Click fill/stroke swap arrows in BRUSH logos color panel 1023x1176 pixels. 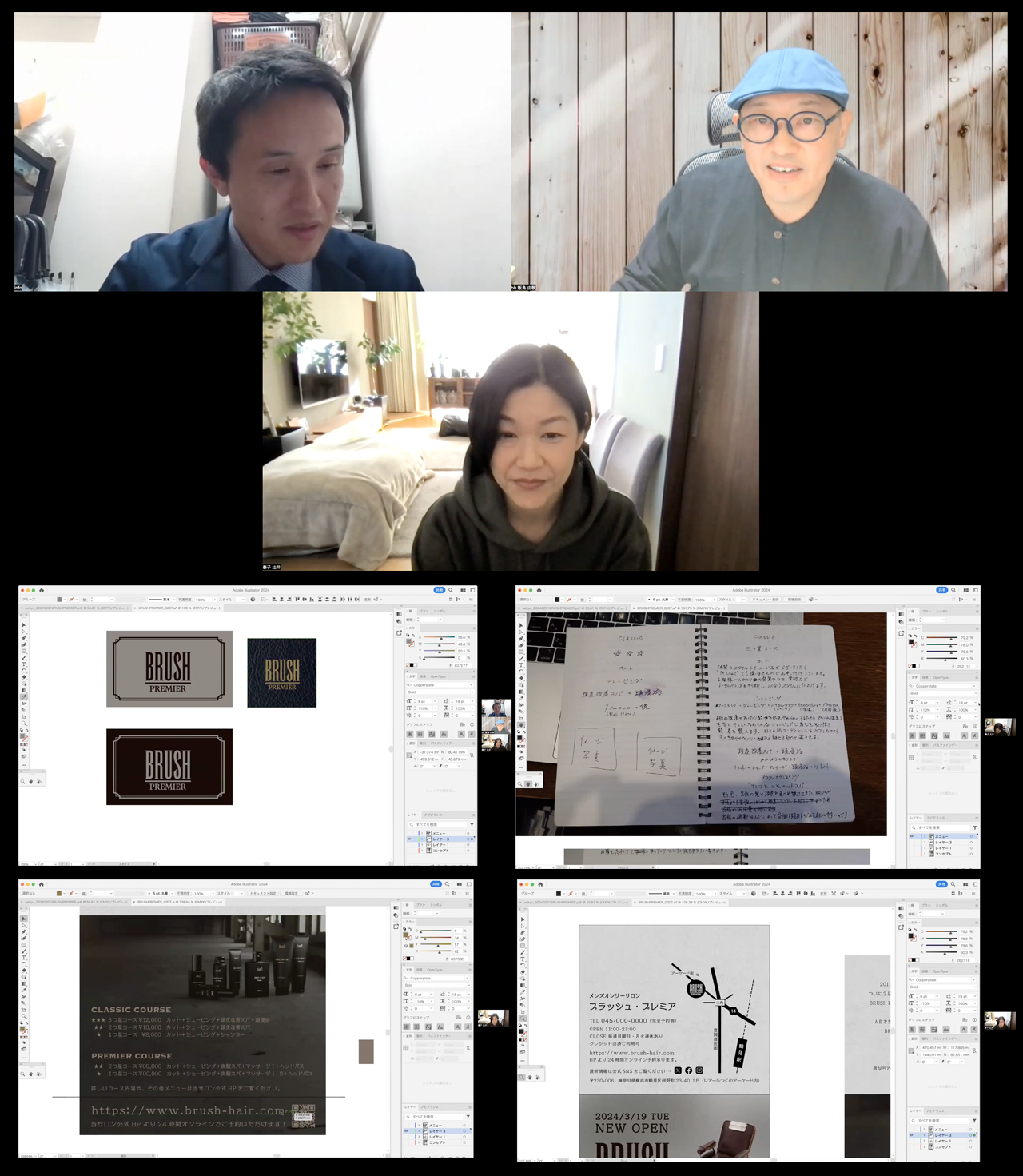(413, 635)
